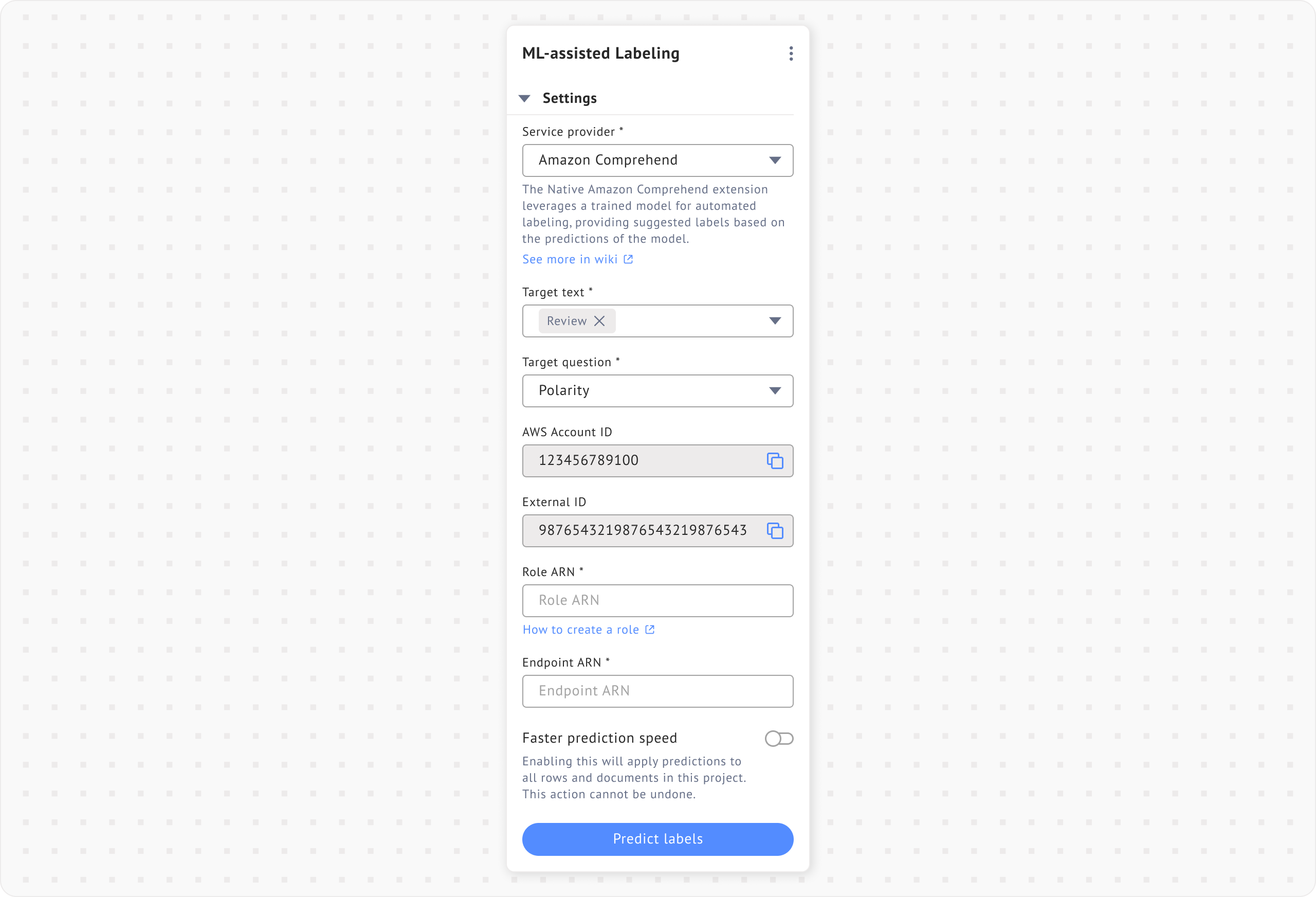The image size is (1316, 897).
Task: Open the three-dot panel options menu
Action: coord(791,52)
